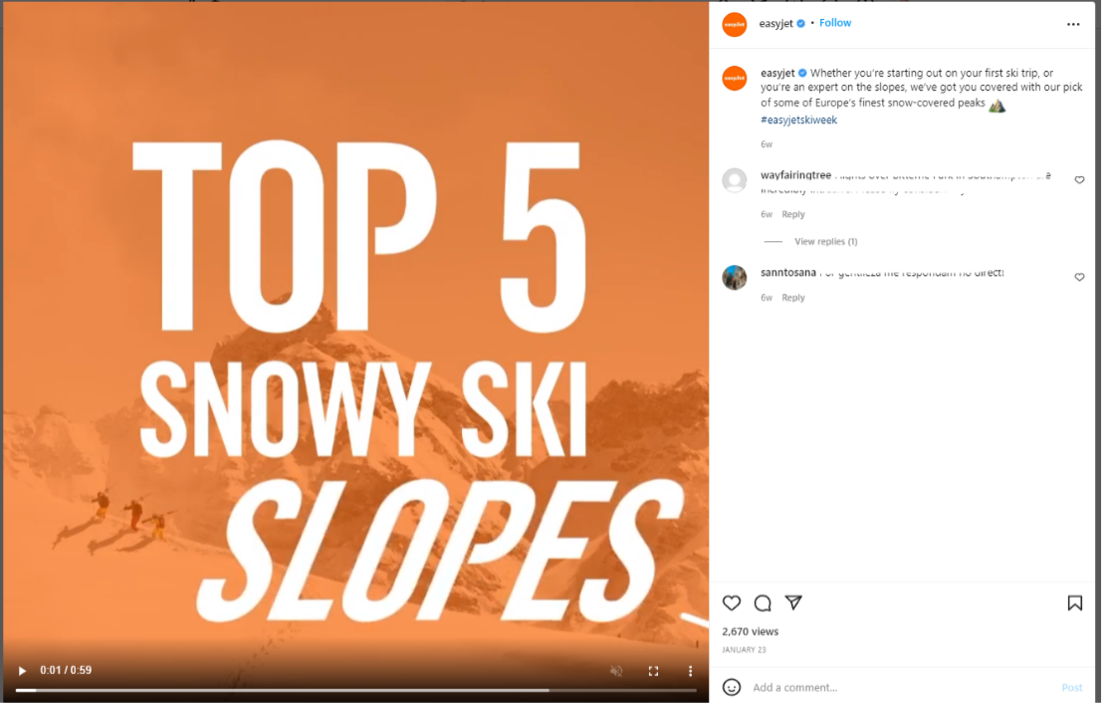The image size is (1106, 705).
Task: Share post via paper plane icon
Action: coord(794,603)
